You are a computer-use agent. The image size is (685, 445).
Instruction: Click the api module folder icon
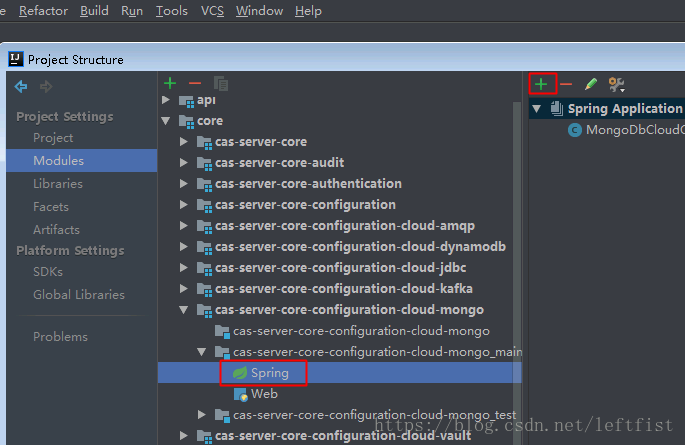[x=187, y=101]
